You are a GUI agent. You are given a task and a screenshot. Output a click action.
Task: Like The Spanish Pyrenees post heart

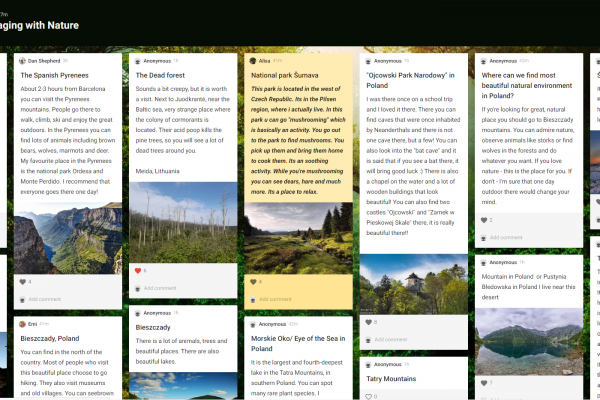click(x=23, y=282)
